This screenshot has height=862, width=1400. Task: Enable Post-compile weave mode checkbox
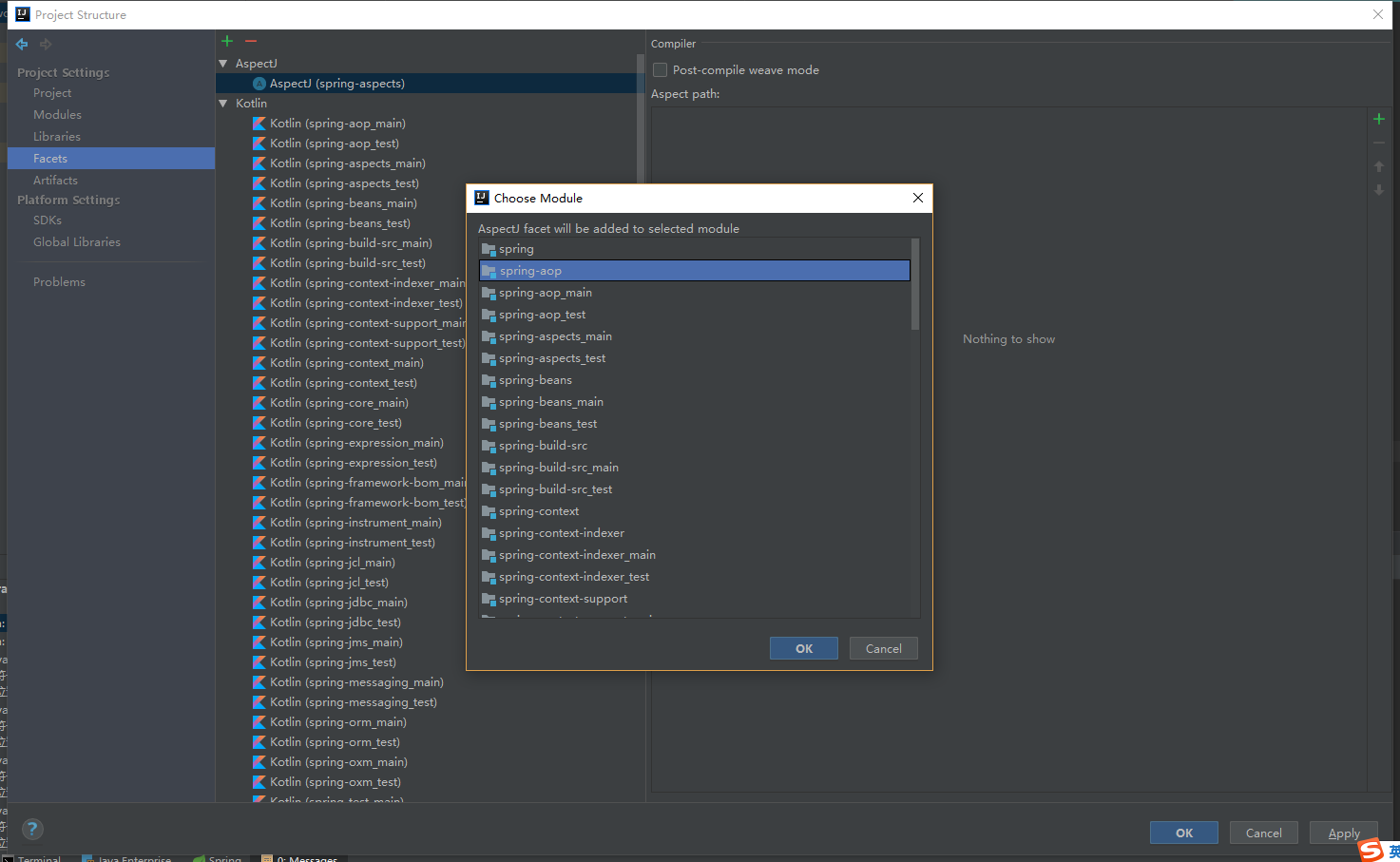click(661, 70)
